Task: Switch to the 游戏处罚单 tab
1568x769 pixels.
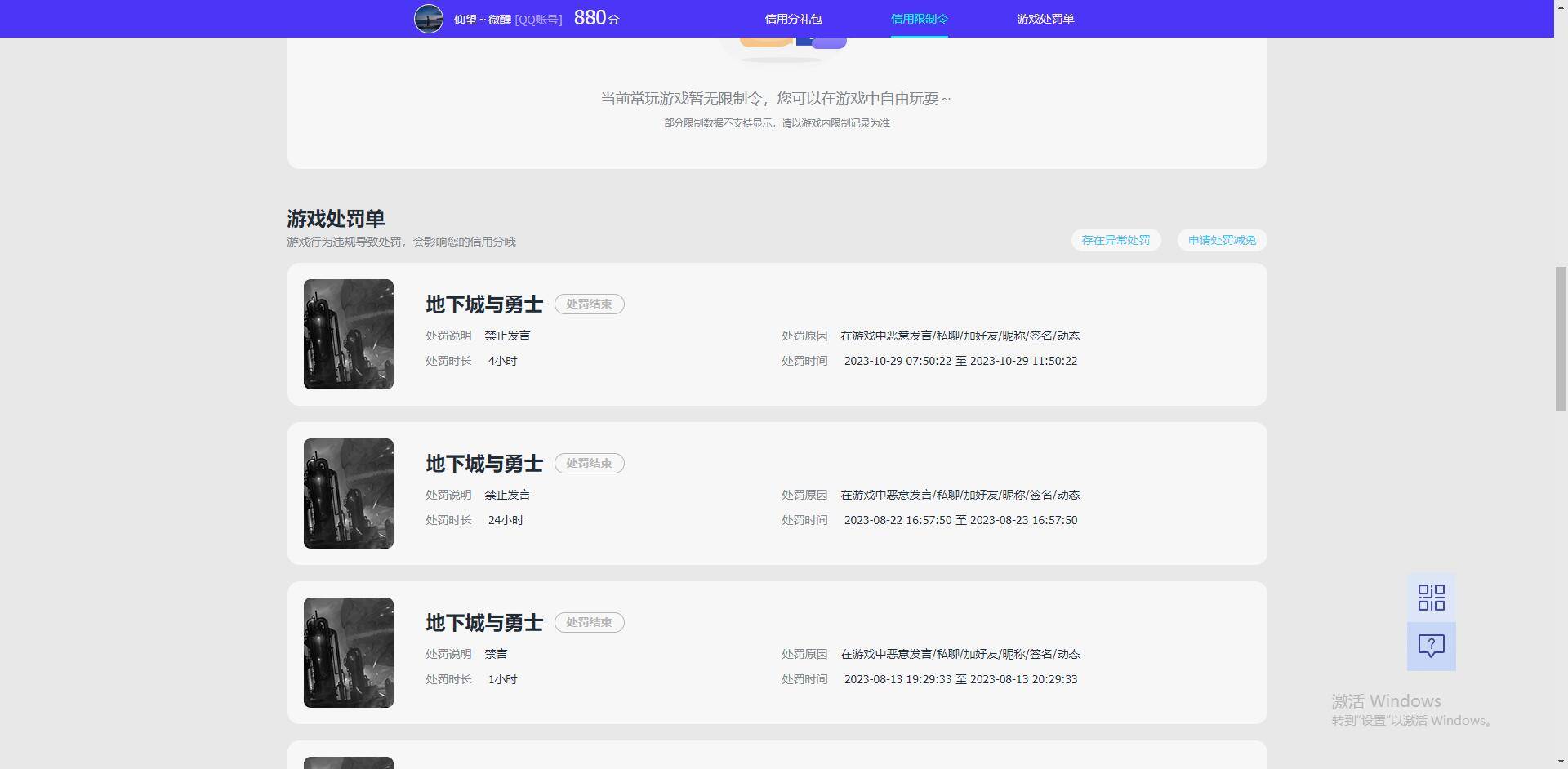Action: 1046,18
